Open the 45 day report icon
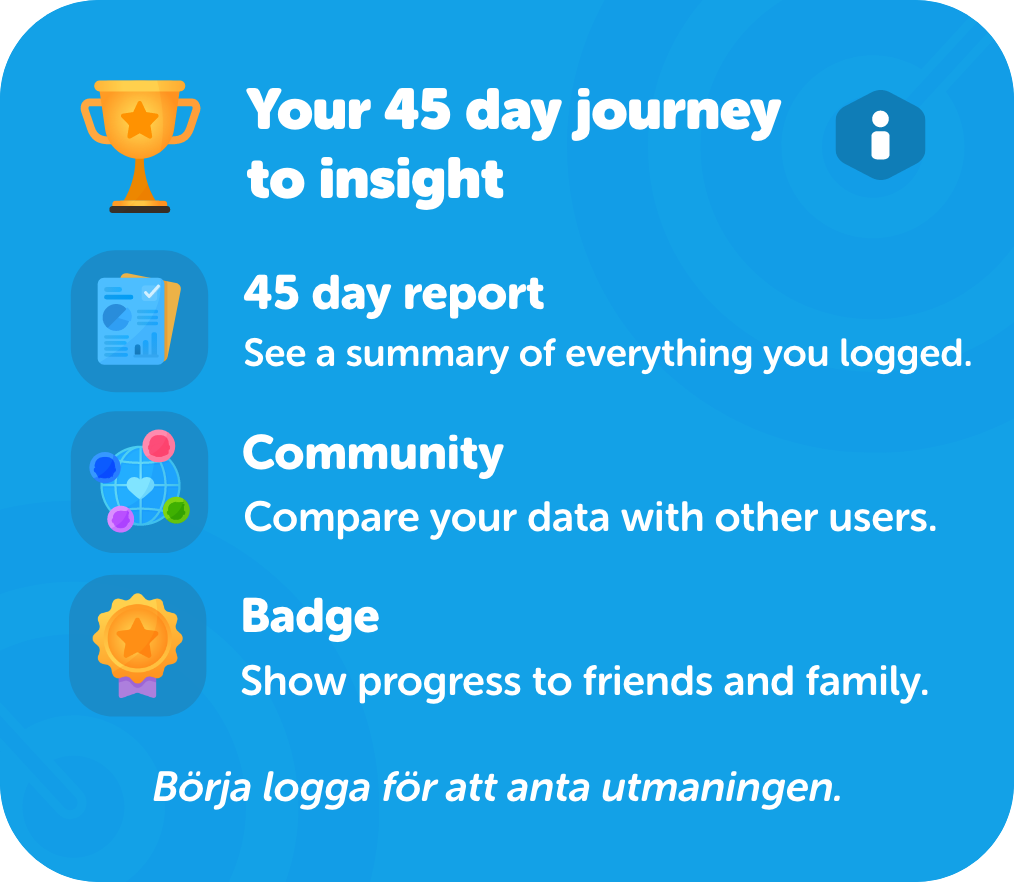1014x882 pixels. 139,320
